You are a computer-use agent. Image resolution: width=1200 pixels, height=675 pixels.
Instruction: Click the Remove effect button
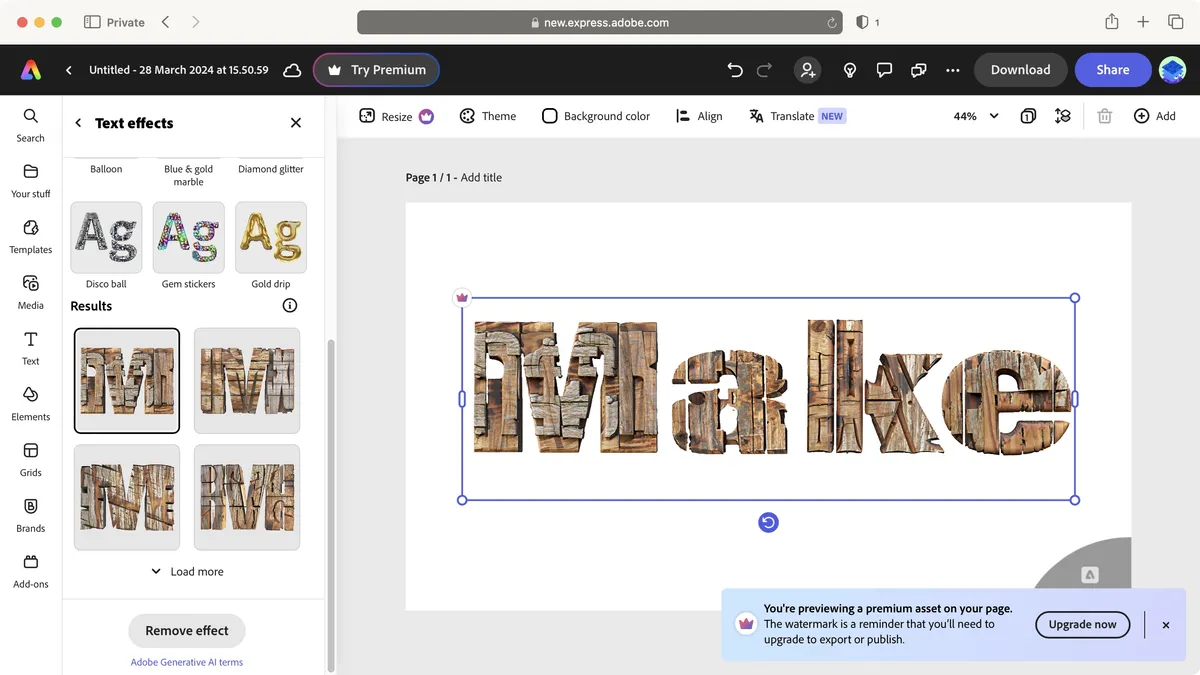(187, 630)
